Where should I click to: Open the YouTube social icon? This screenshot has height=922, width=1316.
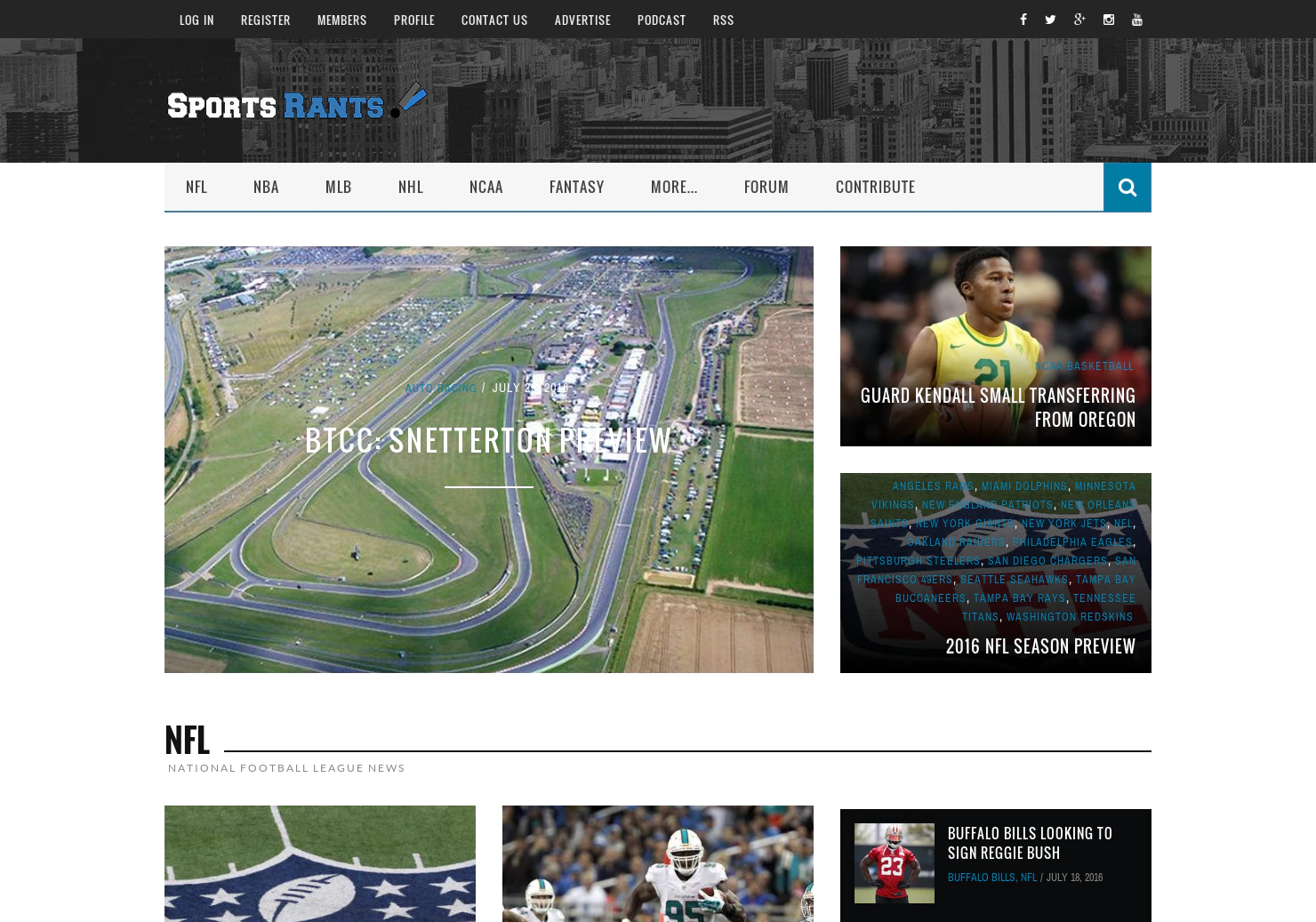pyautogui.click(x=1137, y=20)
